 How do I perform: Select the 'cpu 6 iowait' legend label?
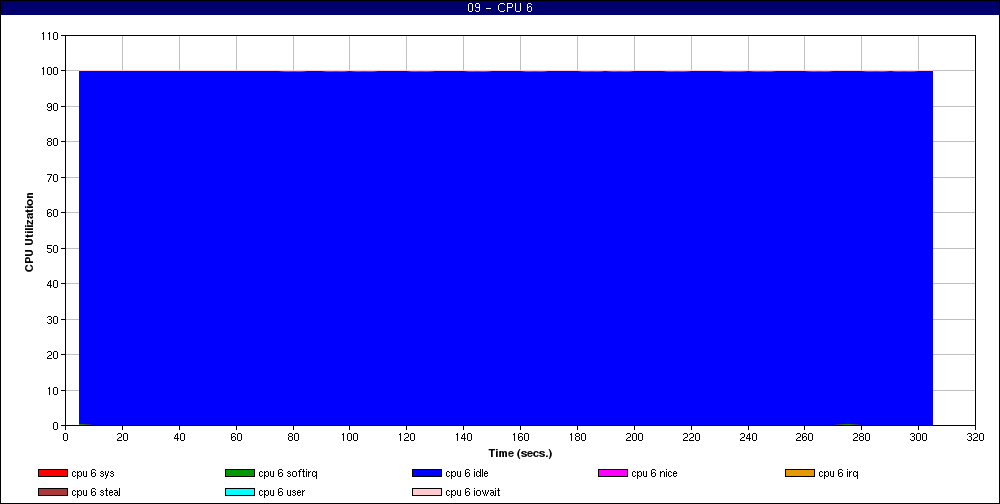pyautogui.click(x=473, y=493)
